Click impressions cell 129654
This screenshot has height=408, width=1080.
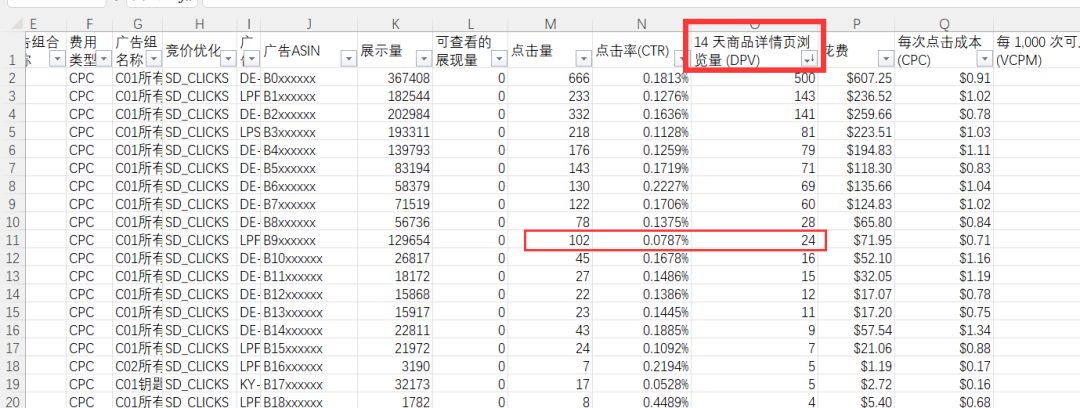(395, 241)
